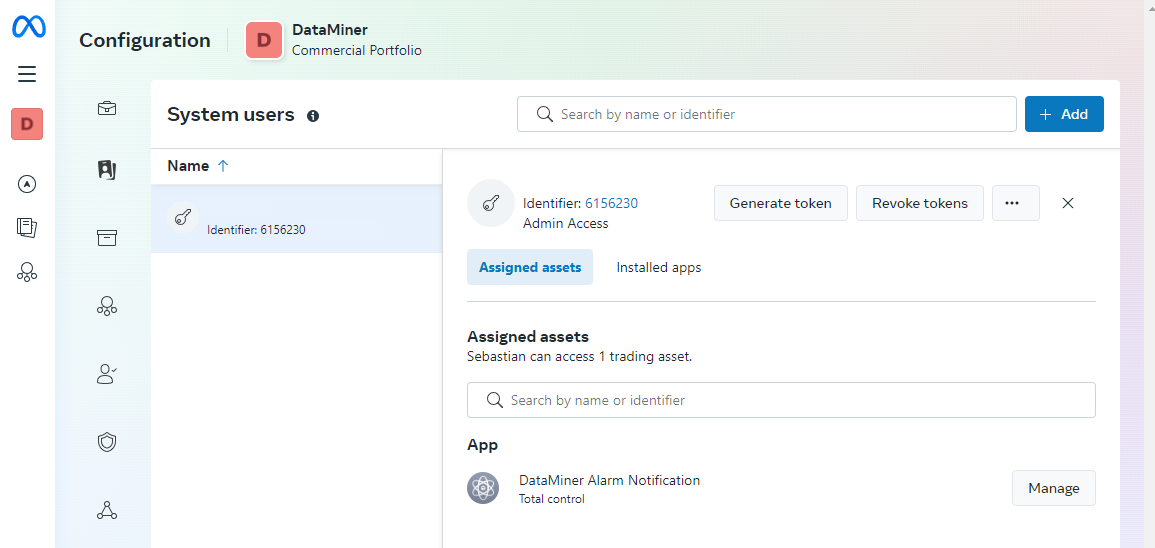Select the red D account tile in left rail

point(27,124)
